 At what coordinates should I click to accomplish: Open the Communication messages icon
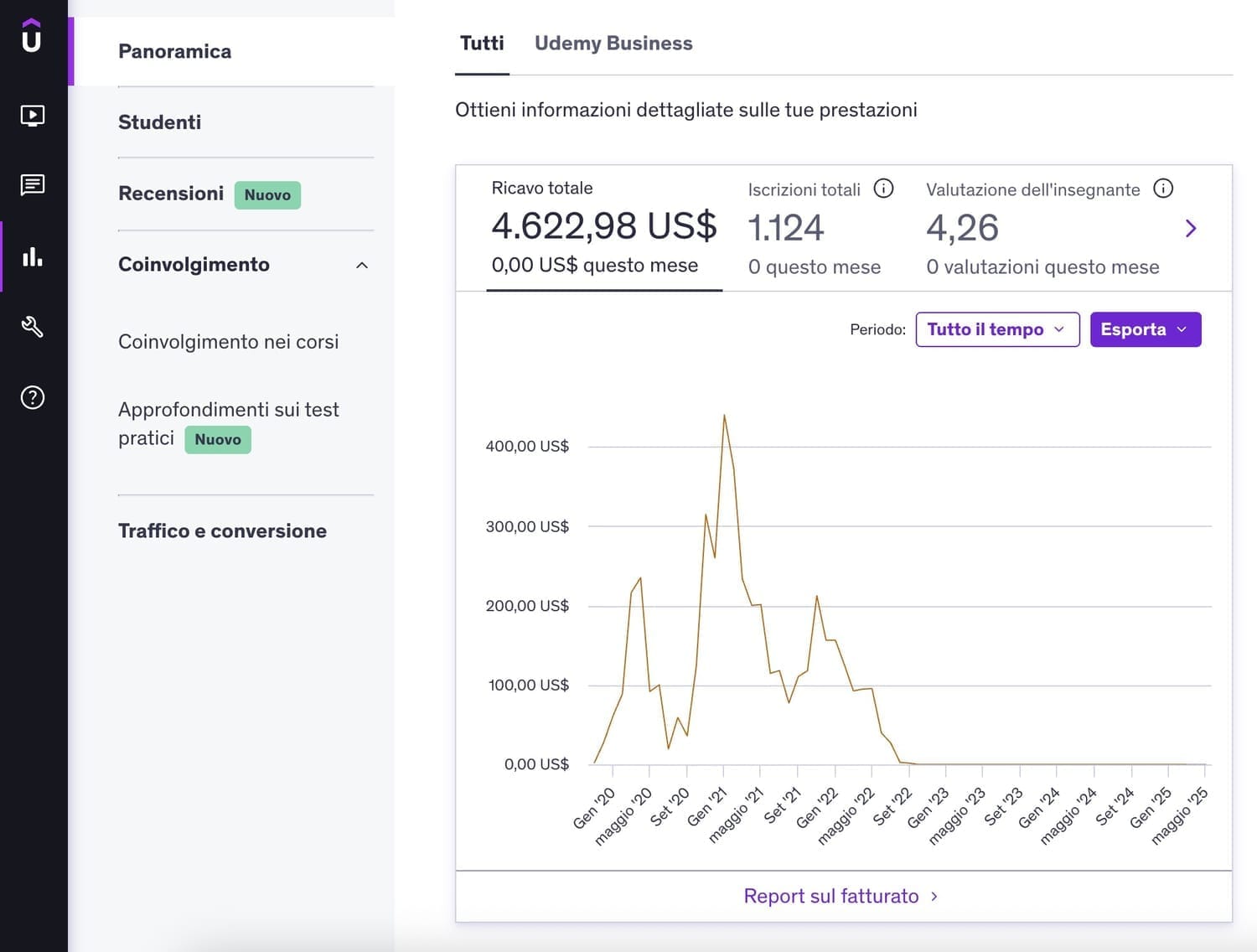click(32, 184)
